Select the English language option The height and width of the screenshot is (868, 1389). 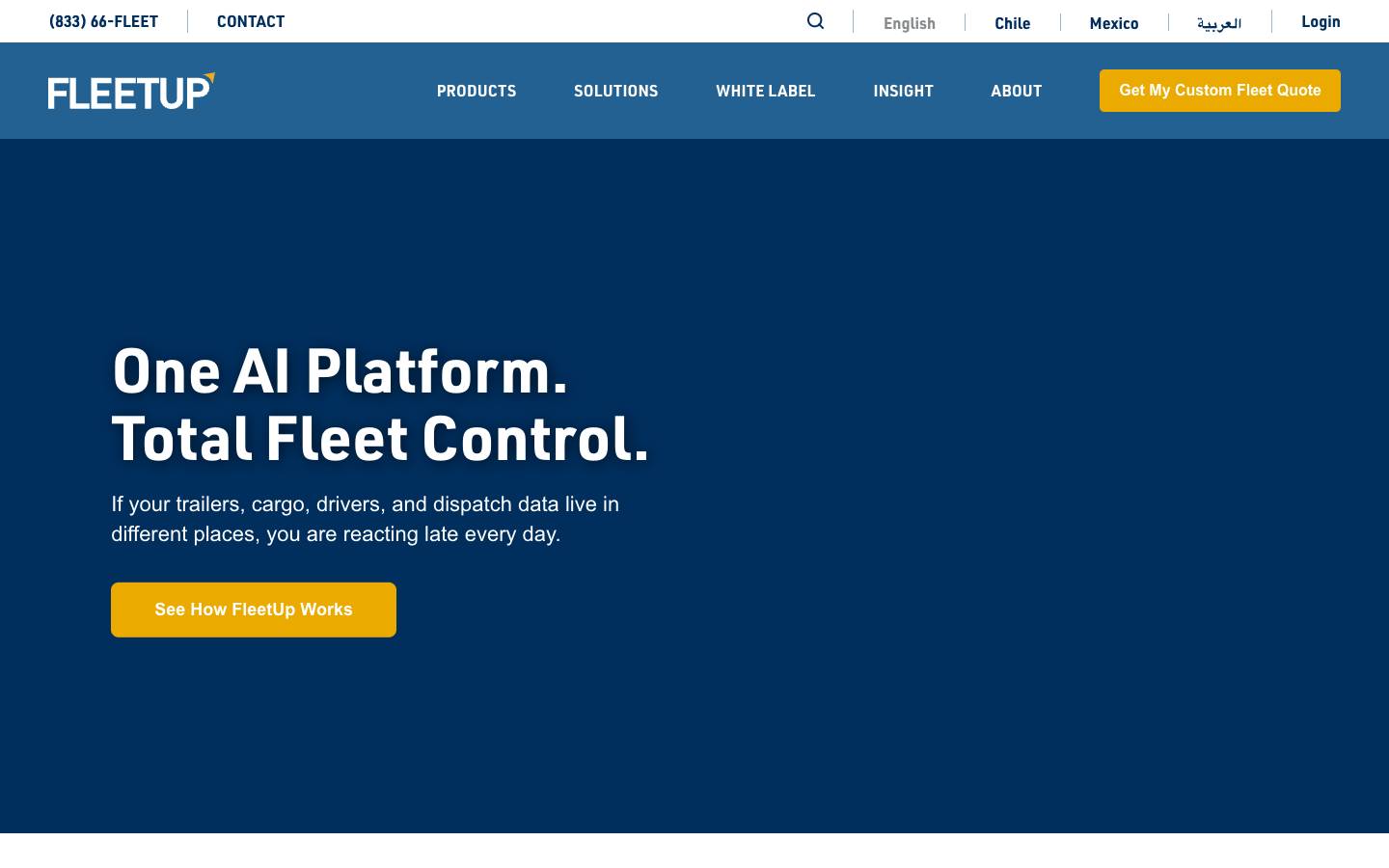[x=910, y=23]
